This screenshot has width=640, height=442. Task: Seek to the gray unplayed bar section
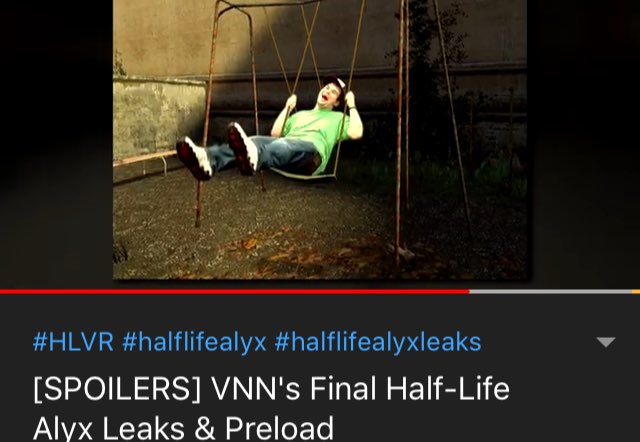pyautogui.click(x=550, y=292)
